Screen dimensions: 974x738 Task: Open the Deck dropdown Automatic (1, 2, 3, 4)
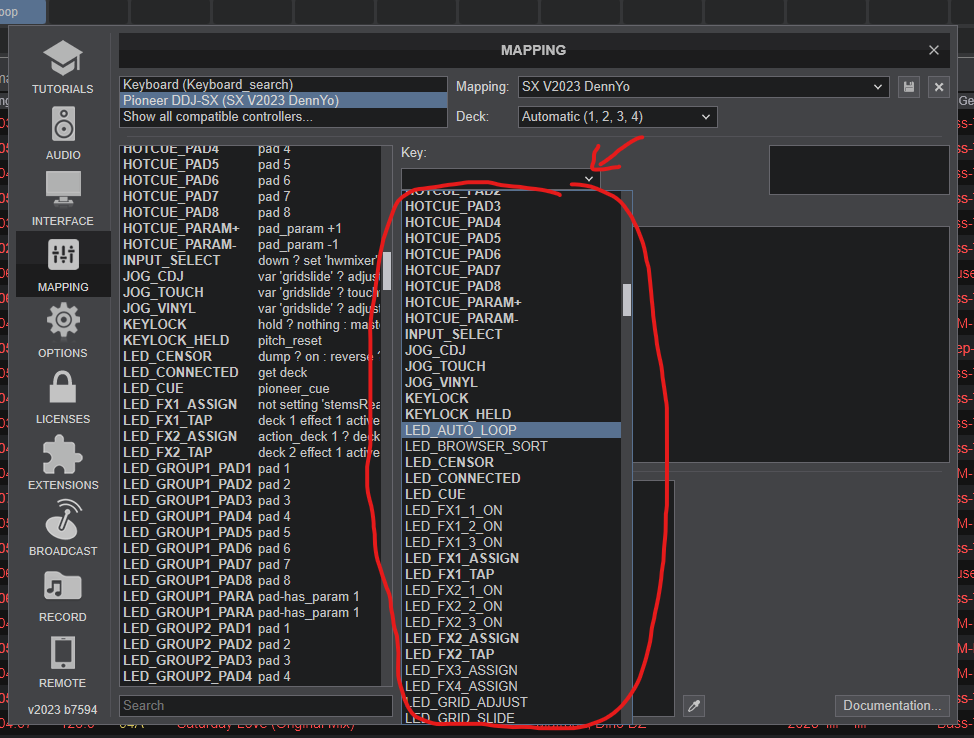pos(617,117)
